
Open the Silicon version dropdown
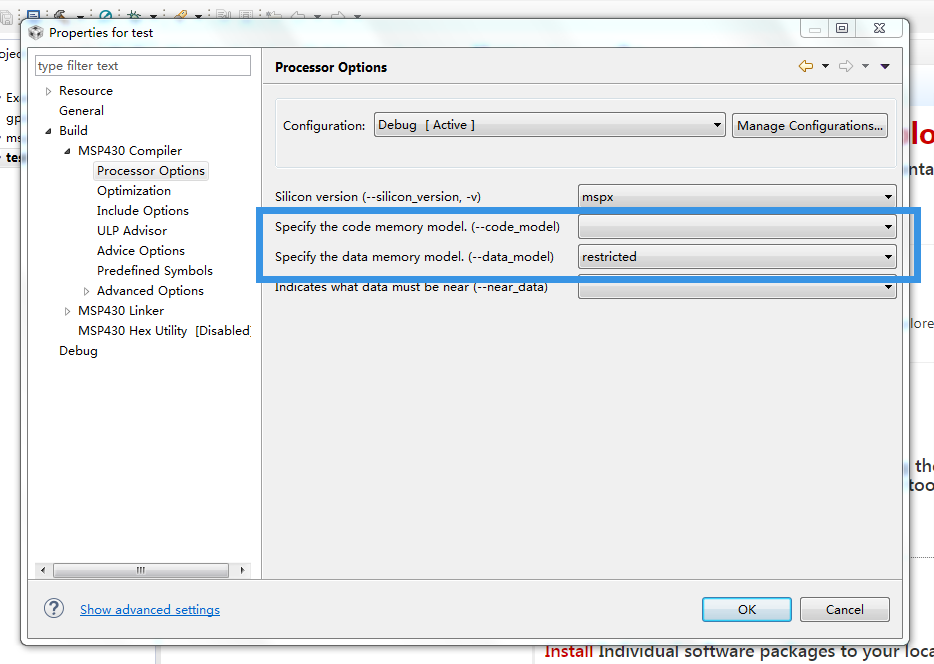click(737, 197)
